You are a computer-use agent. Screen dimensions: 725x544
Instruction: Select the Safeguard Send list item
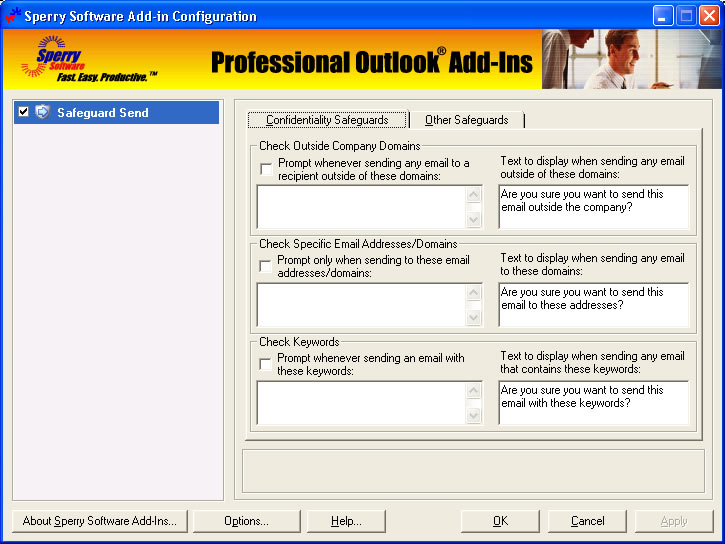click(x=117, y=112)
